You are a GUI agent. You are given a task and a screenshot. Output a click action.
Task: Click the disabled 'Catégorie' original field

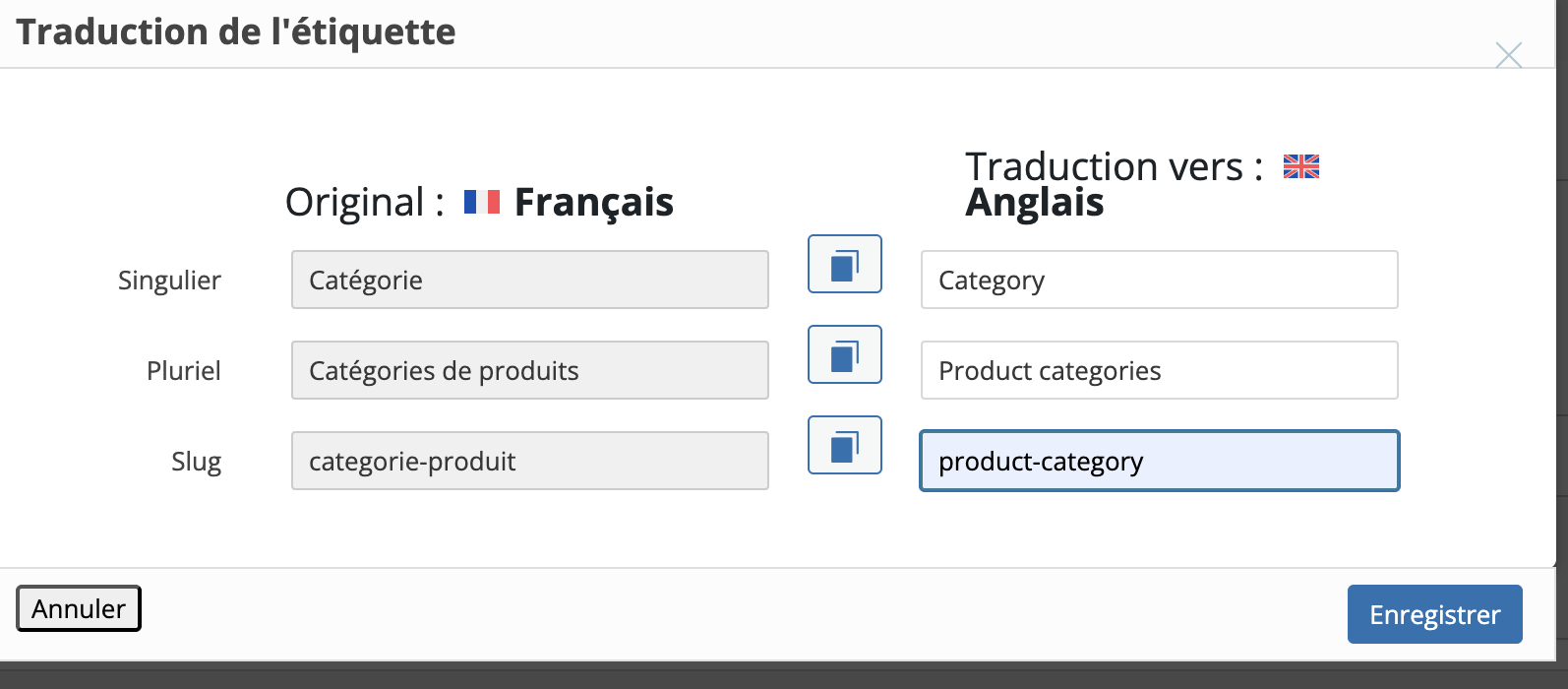tap(529, 280)
